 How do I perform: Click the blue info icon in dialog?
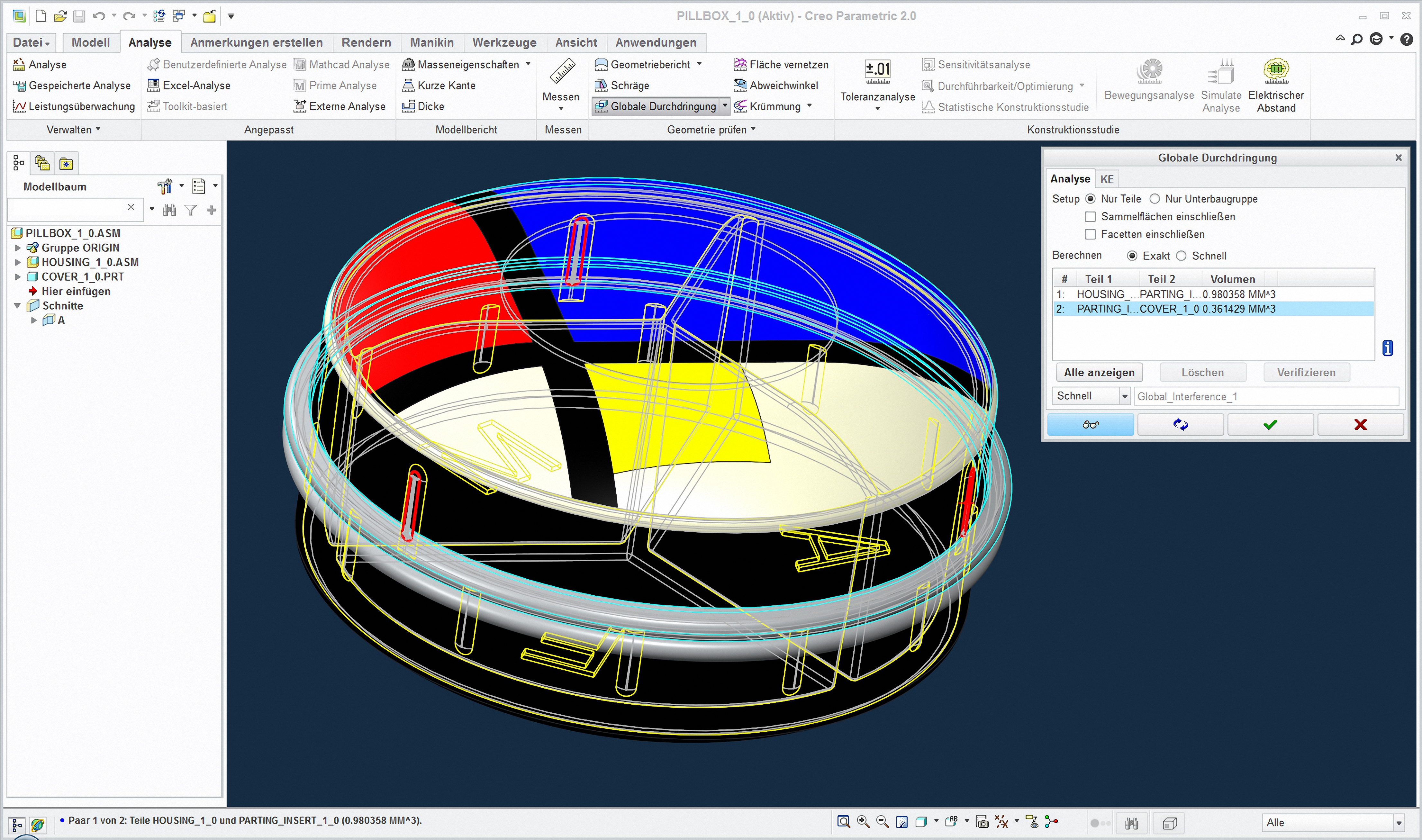1387,348
